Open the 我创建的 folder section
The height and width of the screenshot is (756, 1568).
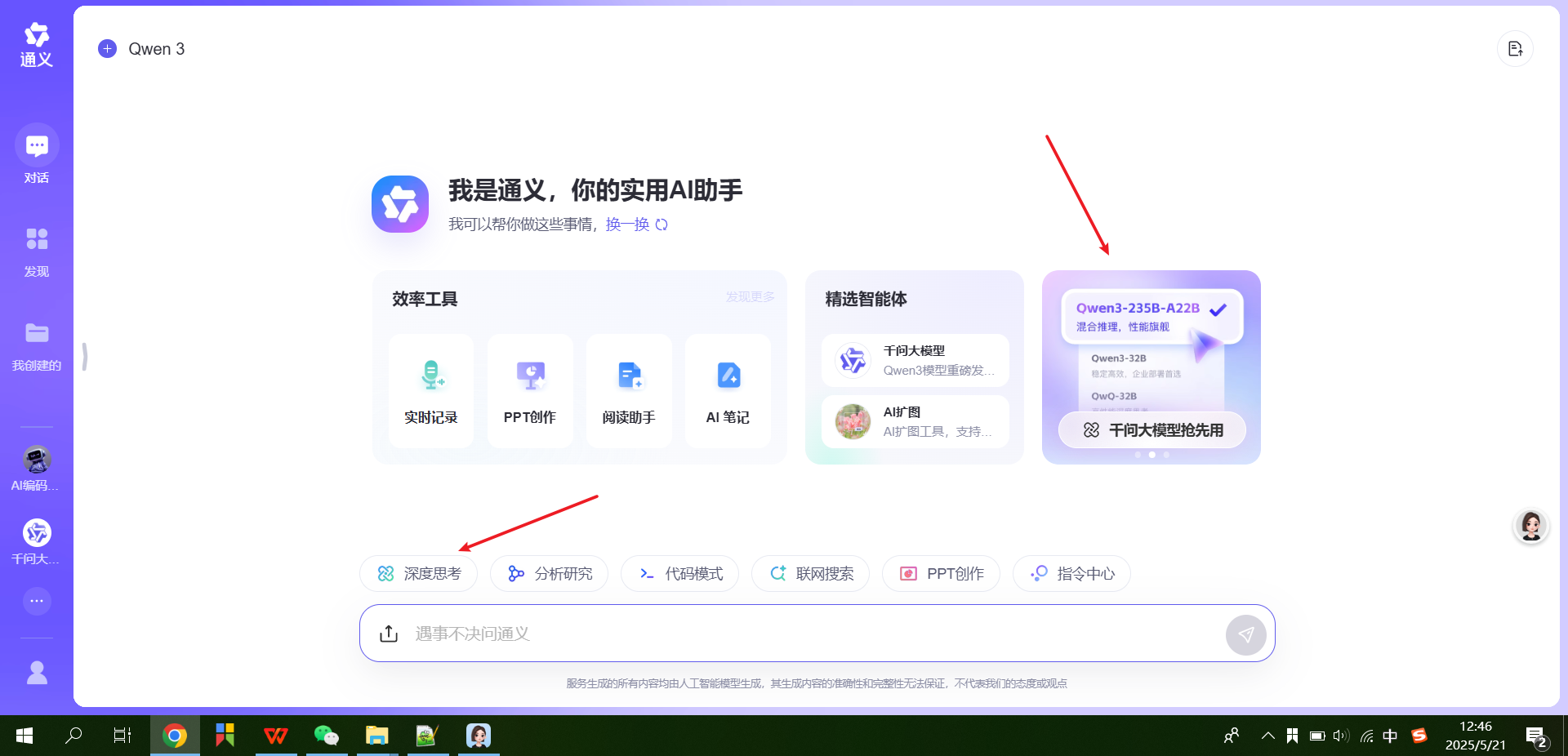pyautogui.click(x=37, y=346)
